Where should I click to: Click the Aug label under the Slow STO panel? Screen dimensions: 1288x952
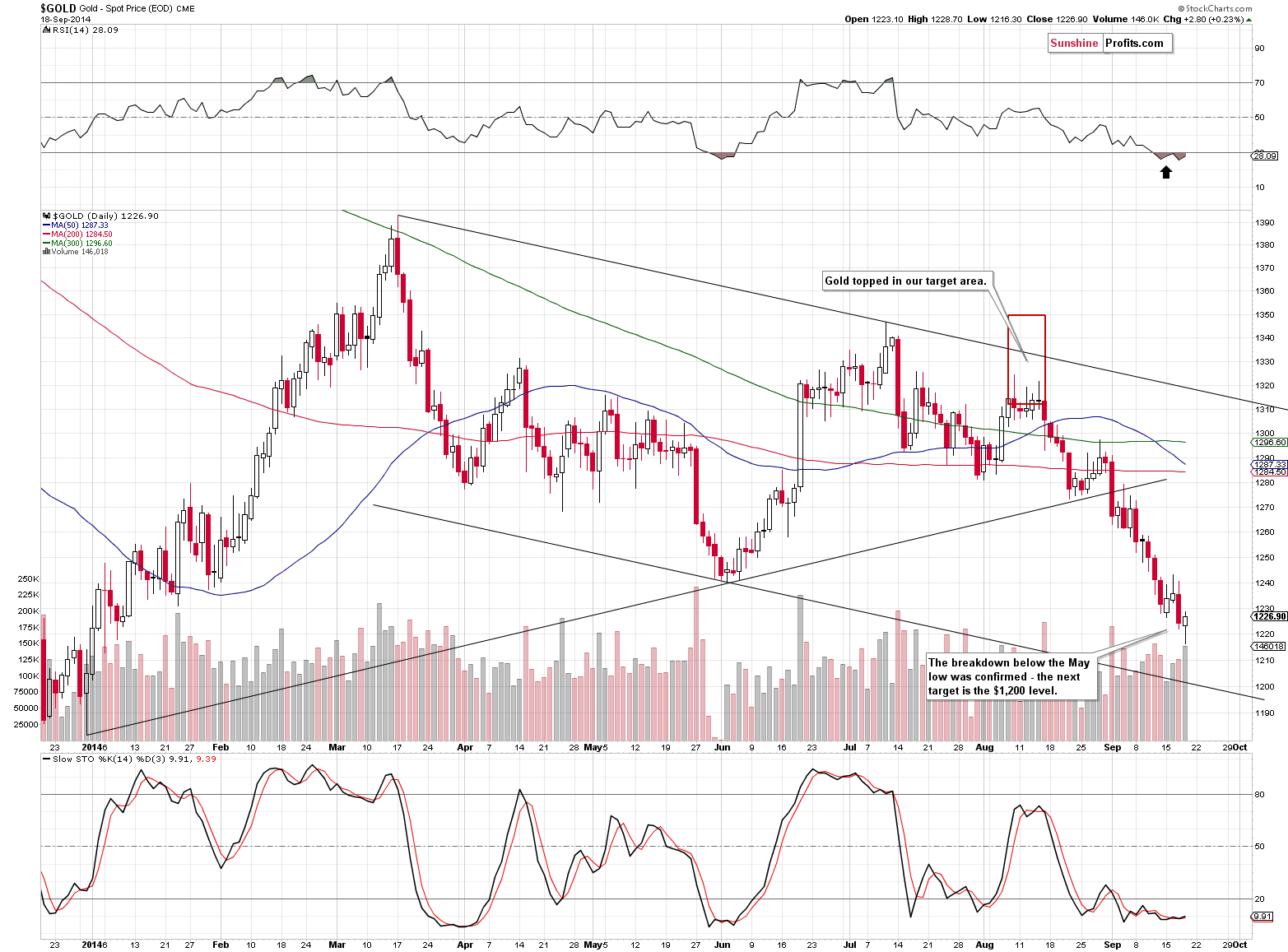tap(983, 945)
